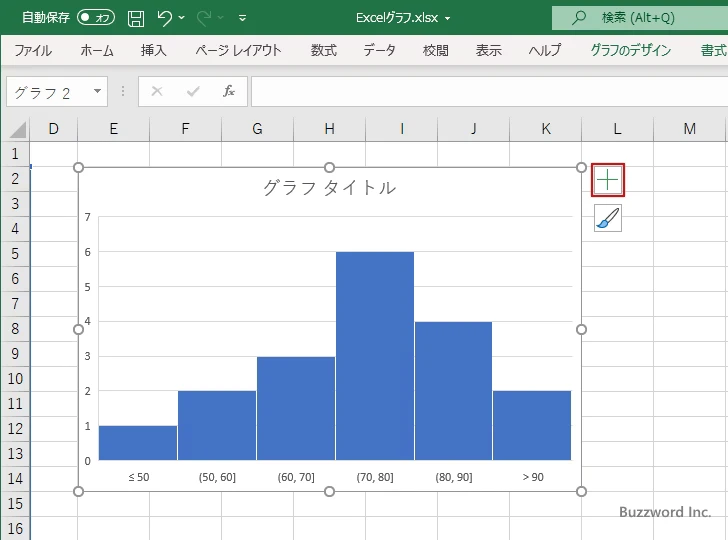728x540 pixels.
Task: Click inside the formula bar input
Action: (x=489, y=91)
